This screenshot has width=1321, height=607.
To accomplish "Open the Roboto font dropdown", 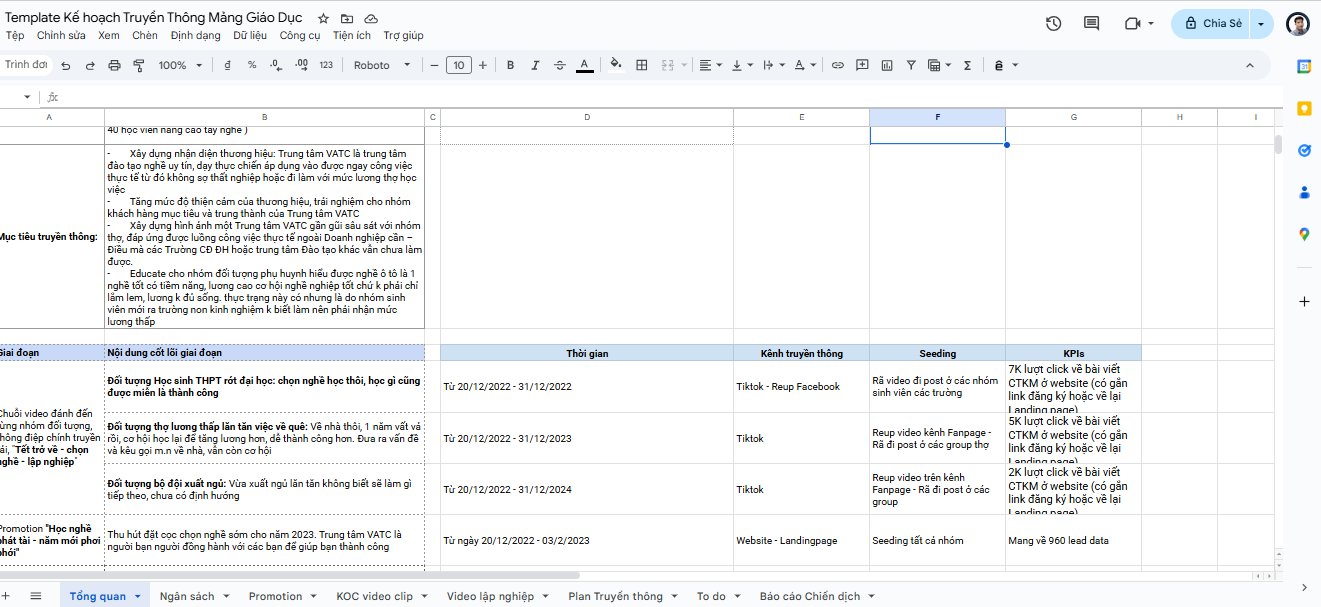I will point(382,65).
